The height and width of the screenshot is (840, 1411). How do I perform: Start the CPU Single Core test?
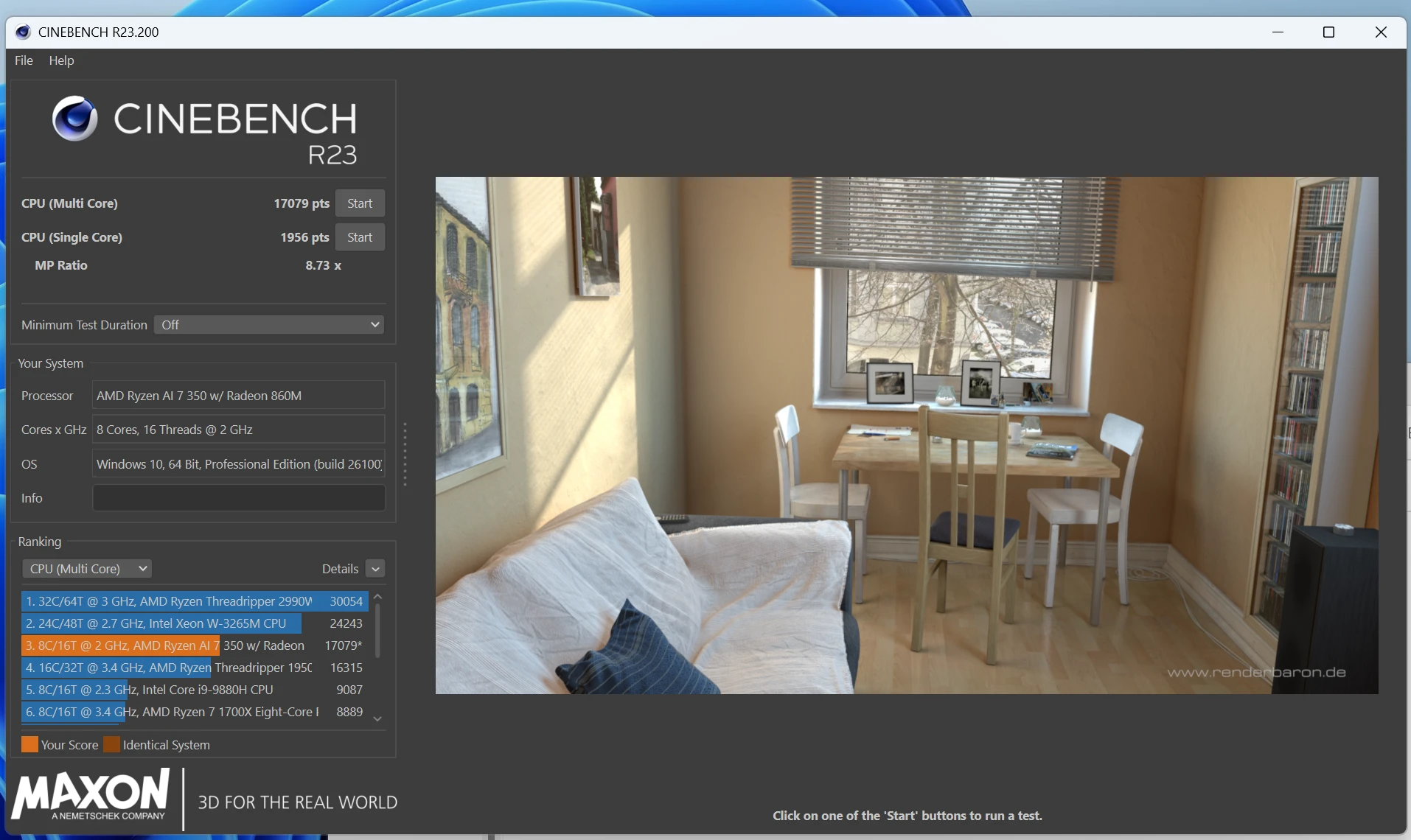point(360,237)
